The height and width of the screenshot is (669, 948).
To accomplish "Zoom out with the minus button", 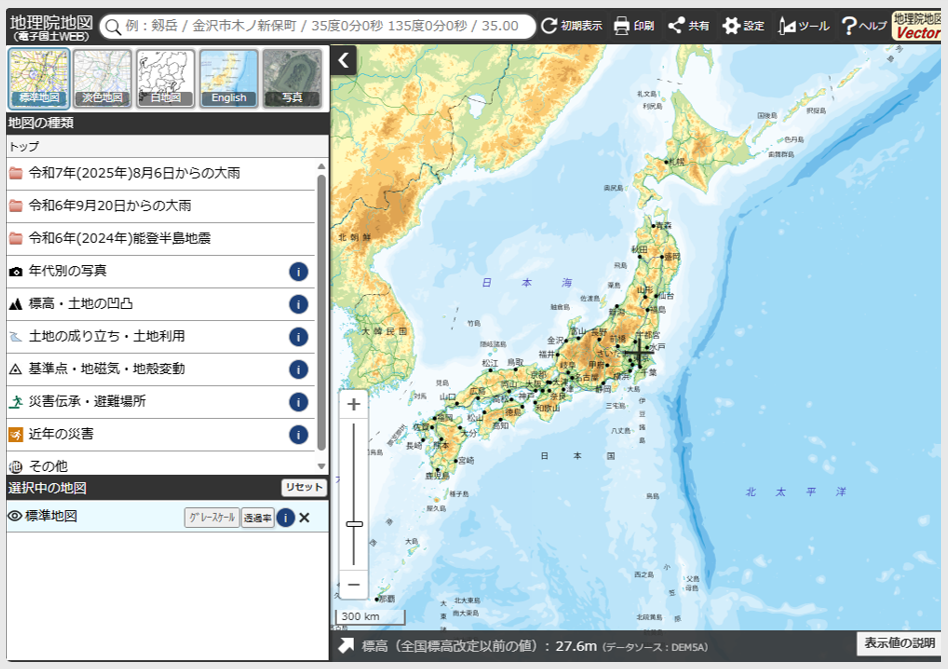I will tap(354, 585).
